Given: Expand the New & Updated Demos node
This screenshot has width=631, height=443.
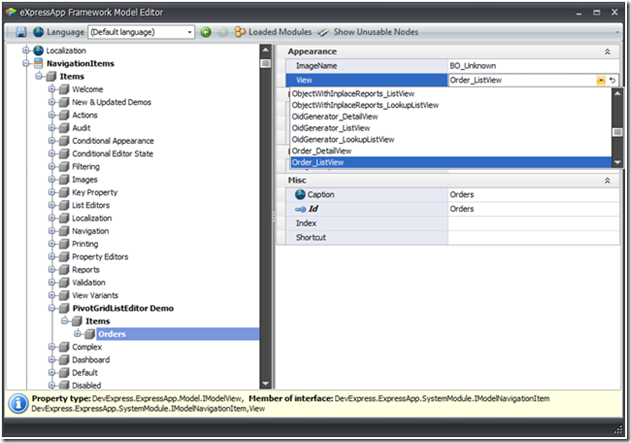Looking at the screenshot, I should (x=52, y=102).
